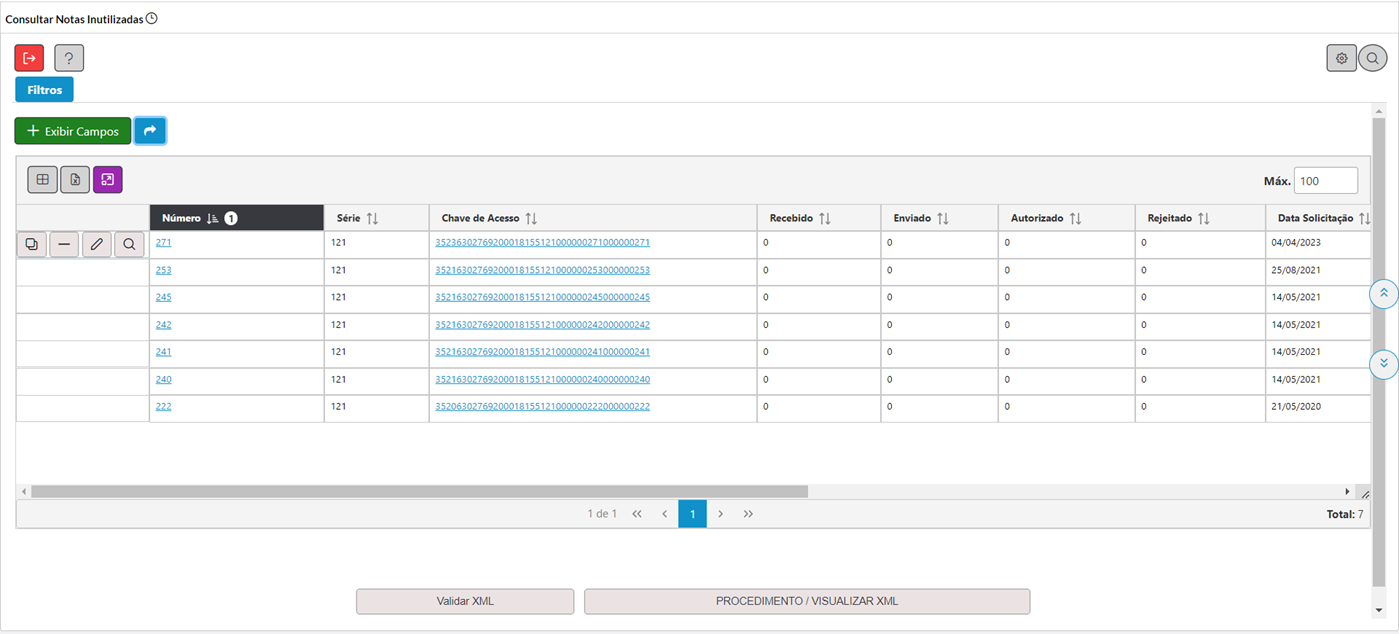The height and width of the screenshot is (634, 1399).
Task: Duplicate row 271 using the copy icon
Action: pos(32,244)
